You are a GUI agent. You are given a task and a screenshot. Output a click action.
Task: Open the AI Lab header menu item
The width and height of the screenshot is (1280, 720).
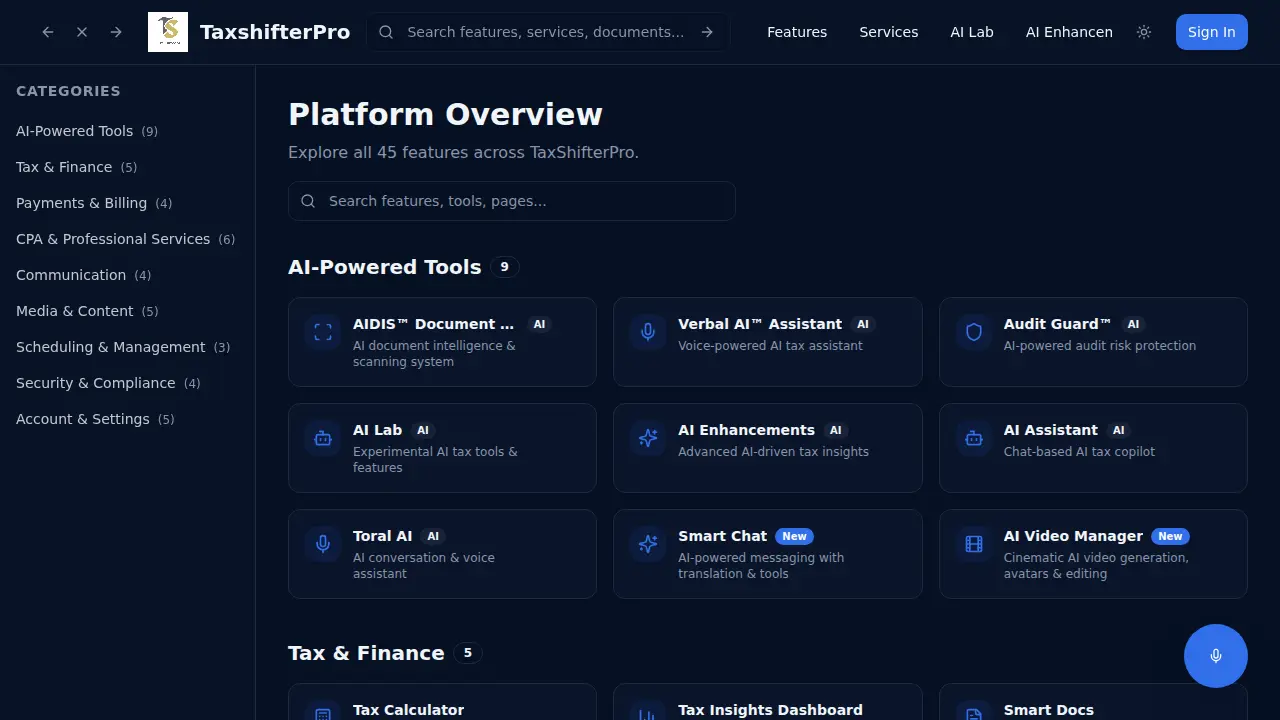click(972, 32)
